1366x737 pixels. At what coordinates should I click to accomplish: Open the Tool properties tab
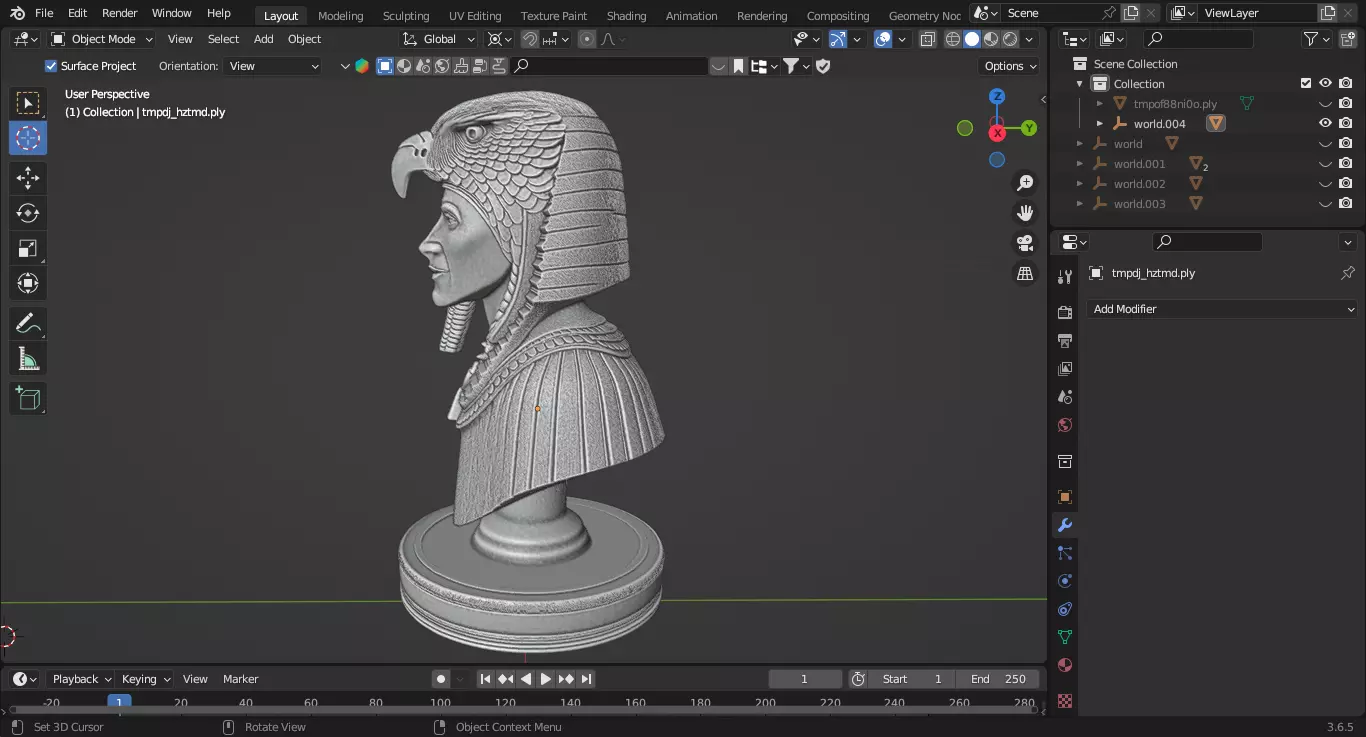tap(1065, 277)
